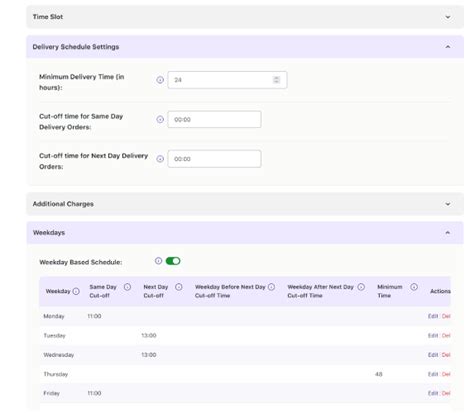
Task: Click info icon in Next Day Cut-off header
Action: [x=179, y=287]
